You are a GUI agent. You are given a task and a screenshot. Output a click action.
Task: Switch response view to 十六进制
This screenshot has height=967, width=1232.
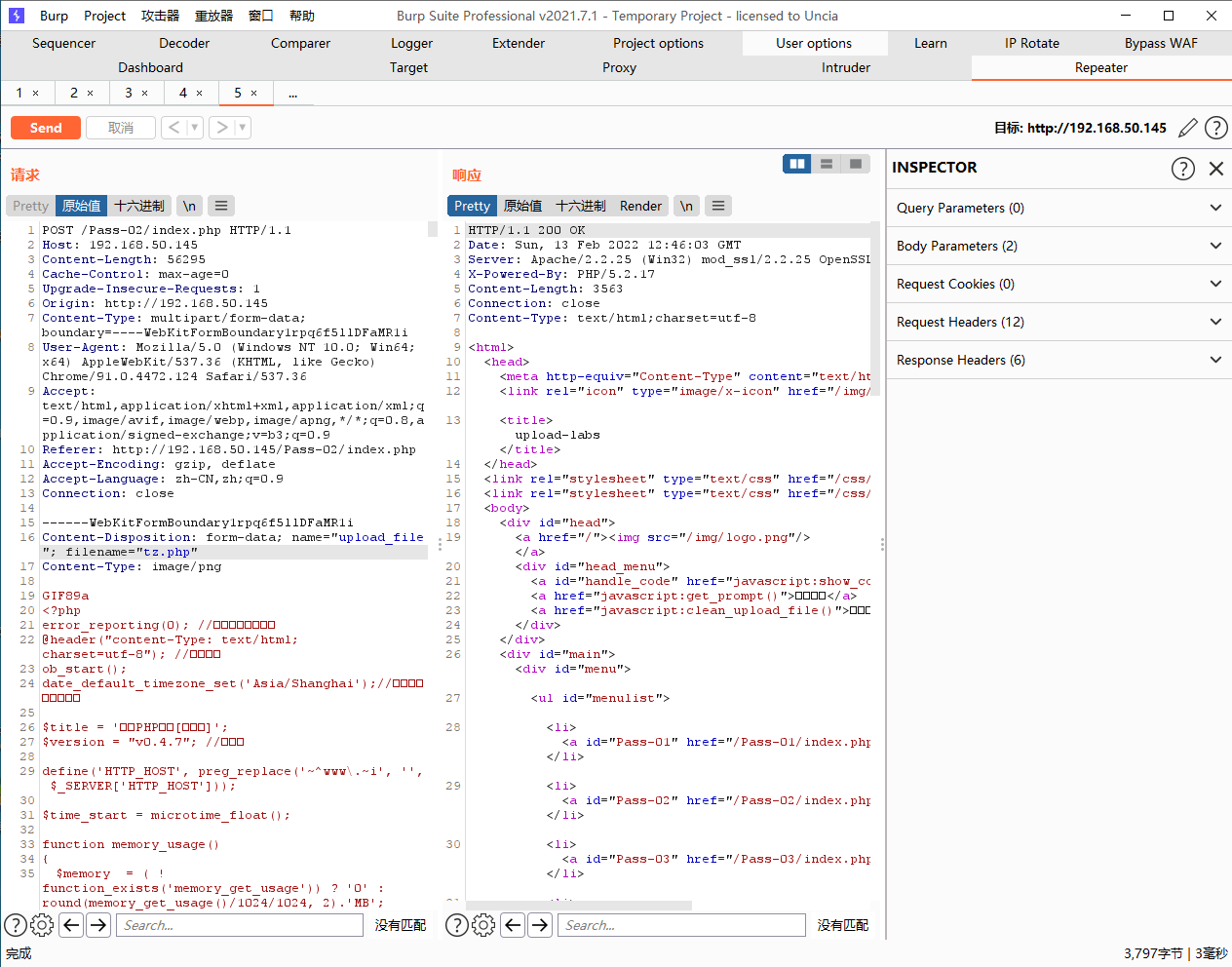click(581, 206)
